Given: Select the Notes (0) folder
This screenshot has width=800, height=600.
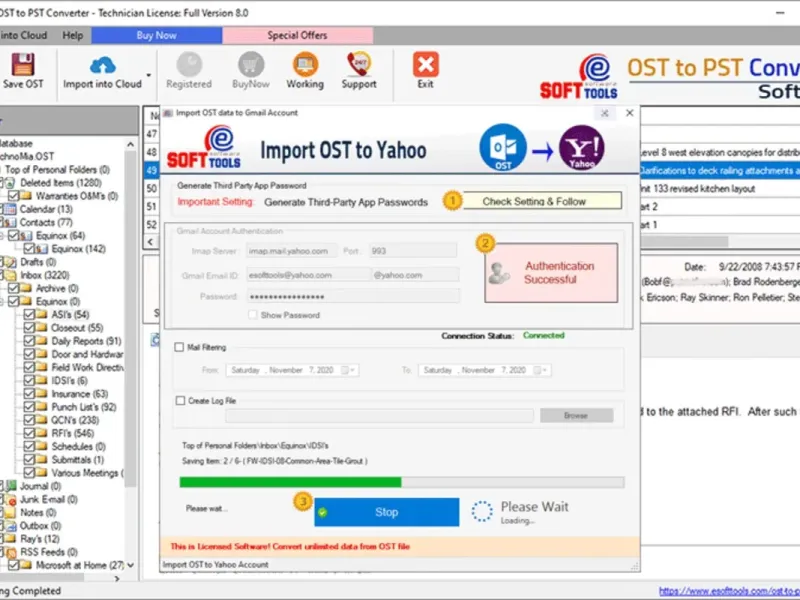Looking at the screenshot, I should point(38,512).
